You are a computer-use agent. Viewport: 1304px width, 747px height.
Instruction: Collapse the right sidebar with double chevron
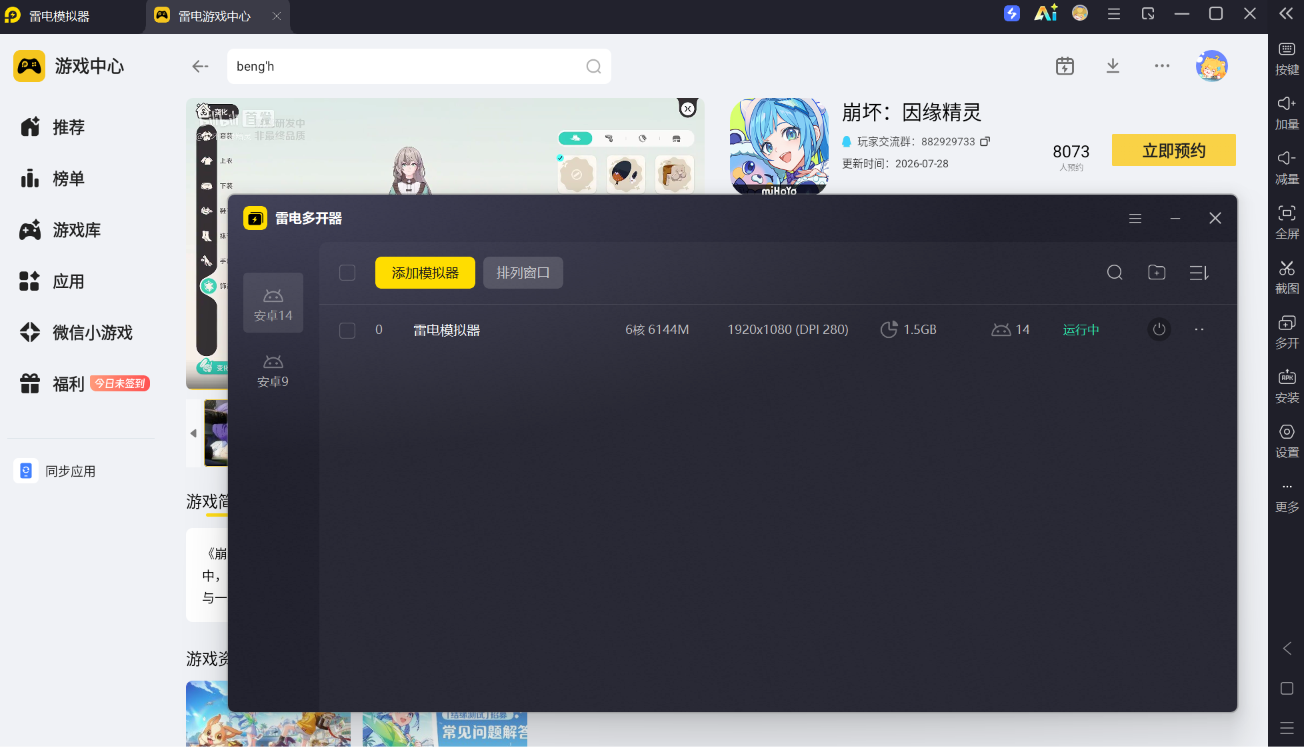(x=1287, y=13)
